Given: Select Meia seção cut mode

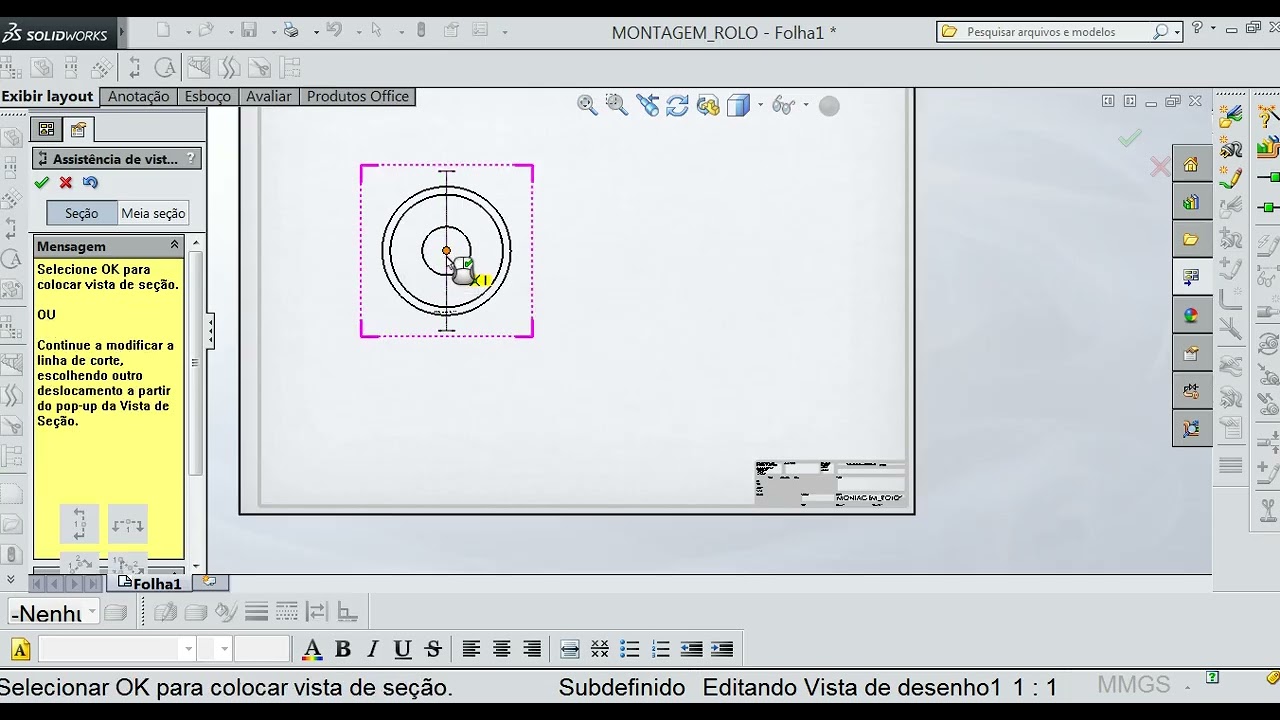Looking at the screenshot, I should click(153, 213).
